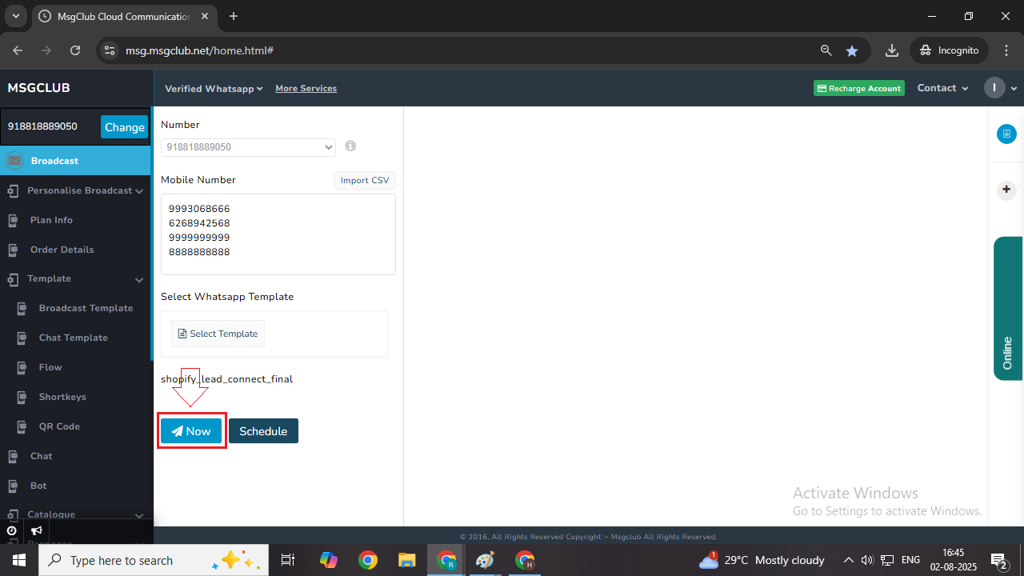The width and height of the screenshot is (1024, 576).
Task: Open the notification center icon
Action: click(x=999, y=560)
